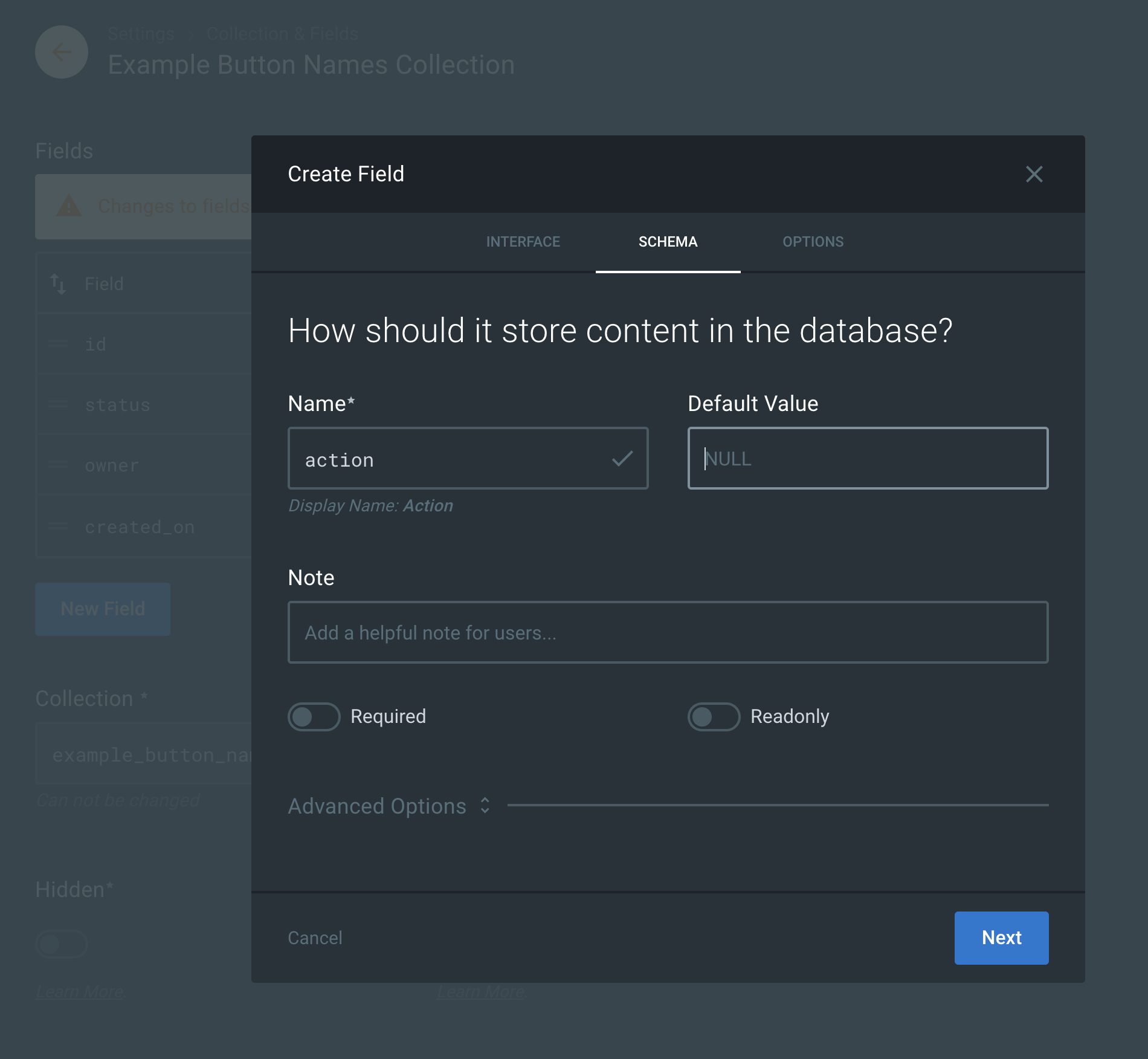Select the id field row

pos(144,344)
